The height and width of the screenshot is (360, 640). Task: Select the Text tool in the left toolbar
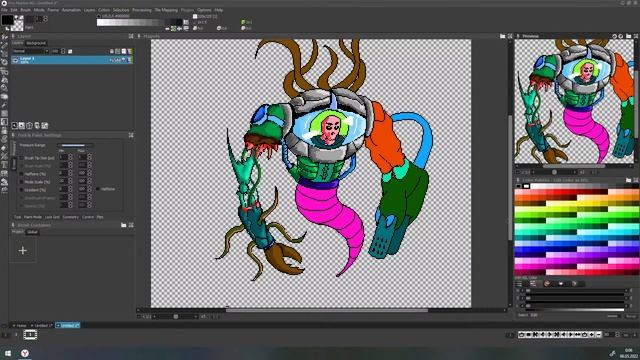[x=4, y=165]
